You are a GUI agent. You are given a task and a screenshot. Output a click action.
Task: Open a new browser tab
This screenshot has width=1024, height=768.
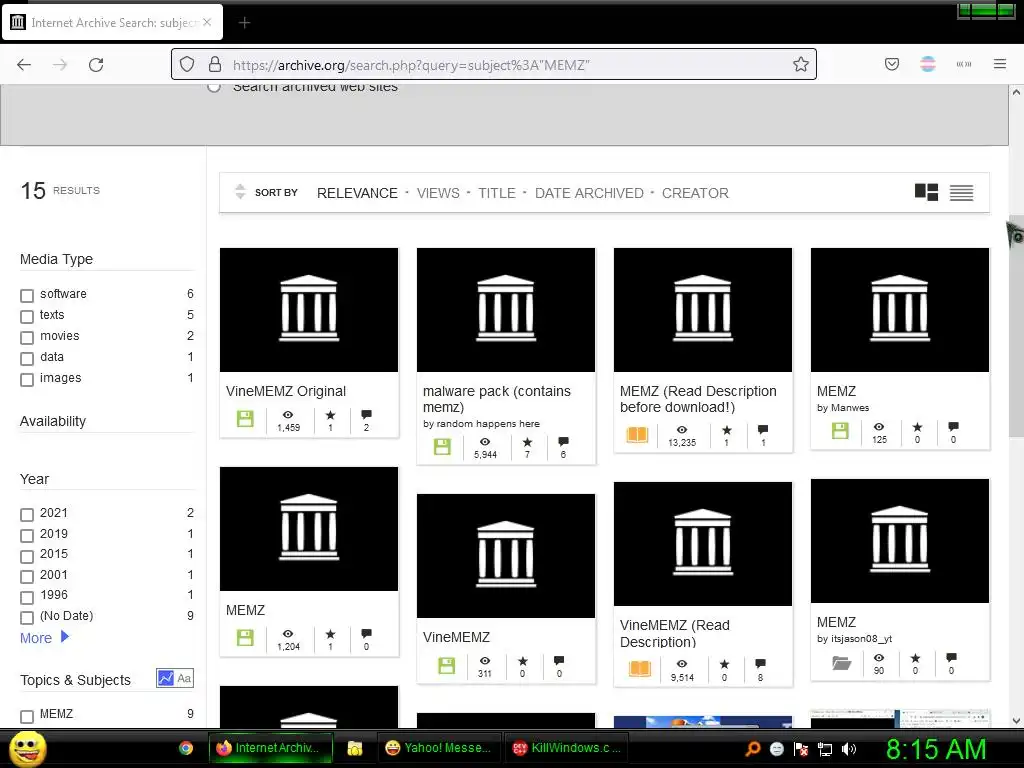click(x=244, y=23)
